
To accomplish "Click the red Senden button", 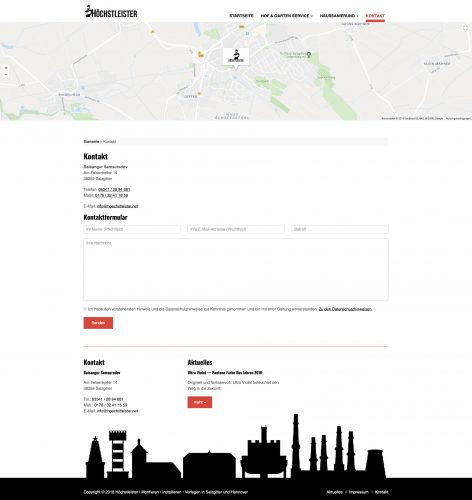I will coord(98,323).
